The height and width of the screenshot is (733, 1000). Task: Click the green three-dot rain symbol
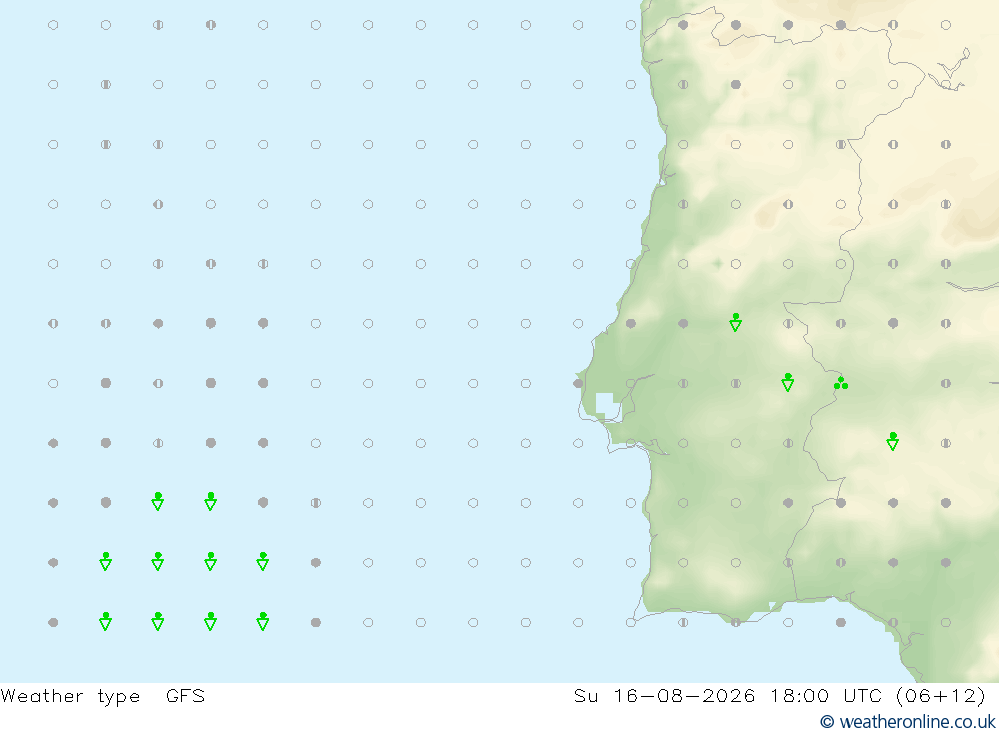(841, 383)
